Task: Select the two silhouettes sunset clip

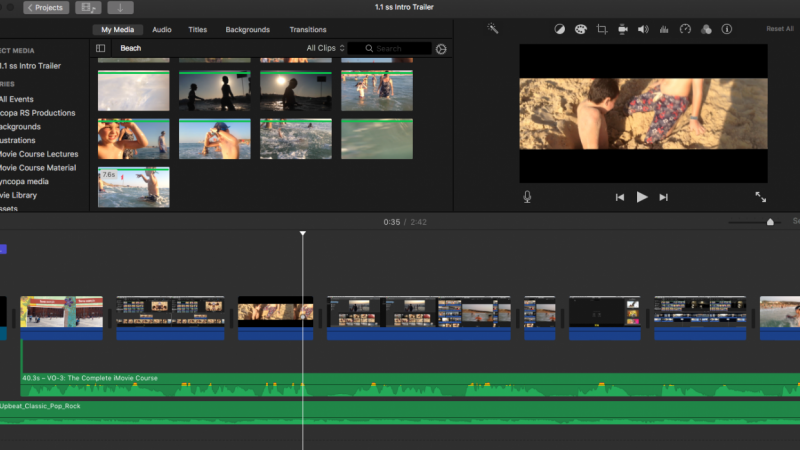Action: tap(215, 91)
